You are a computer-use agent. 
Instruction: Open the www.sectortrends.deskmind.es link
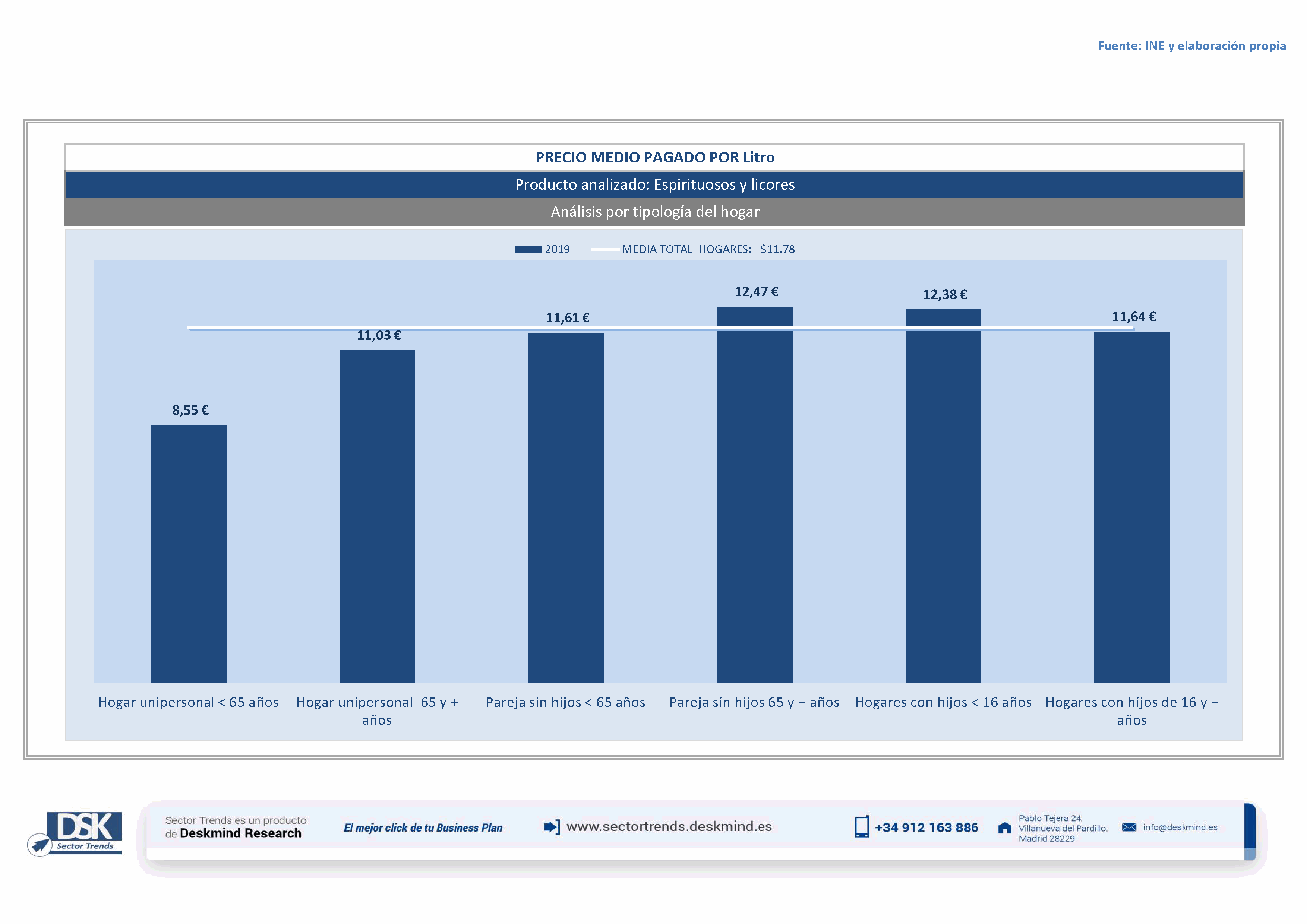coord(669,827)
